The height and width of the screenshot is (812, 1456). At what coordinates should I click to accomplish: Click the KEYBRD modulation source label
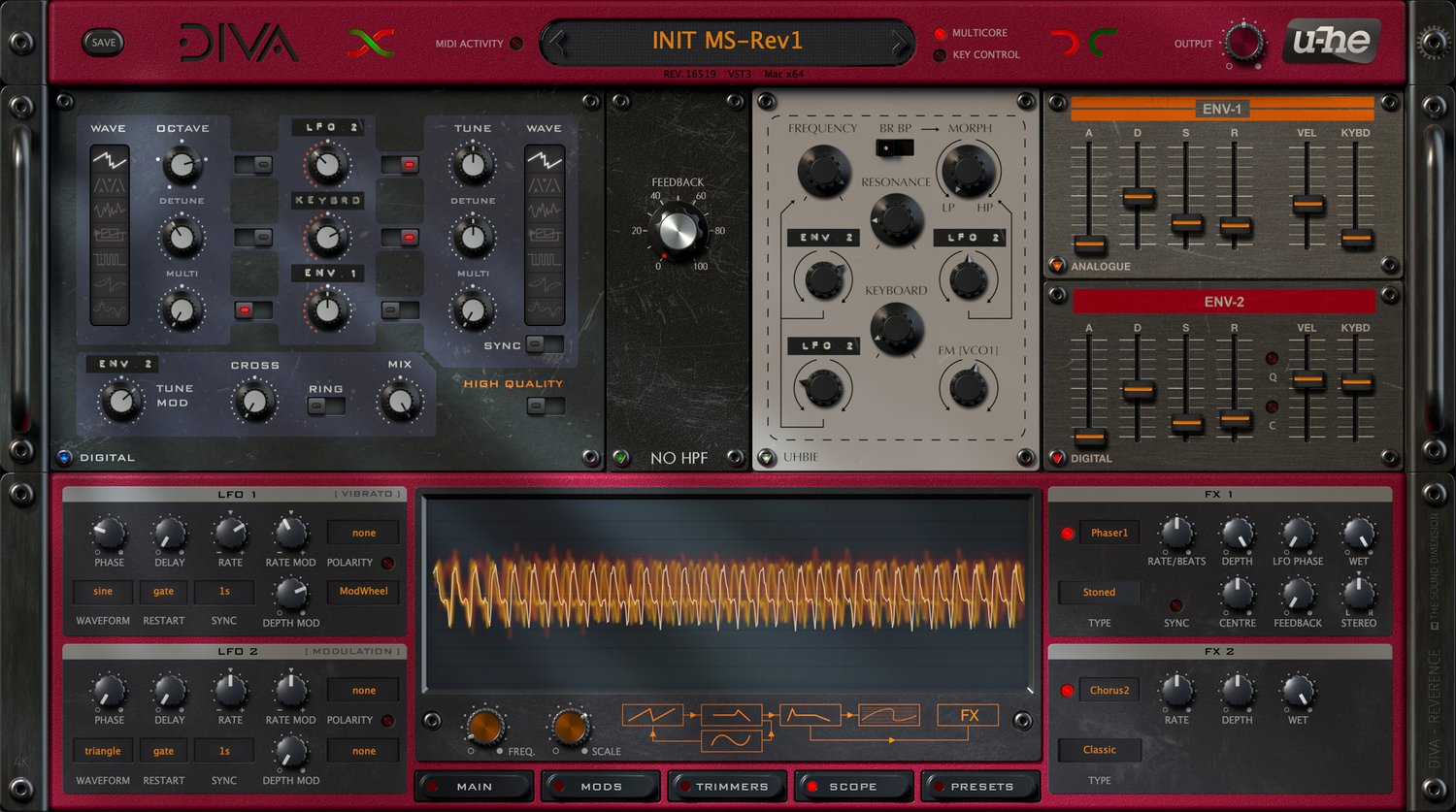[327, 200]
